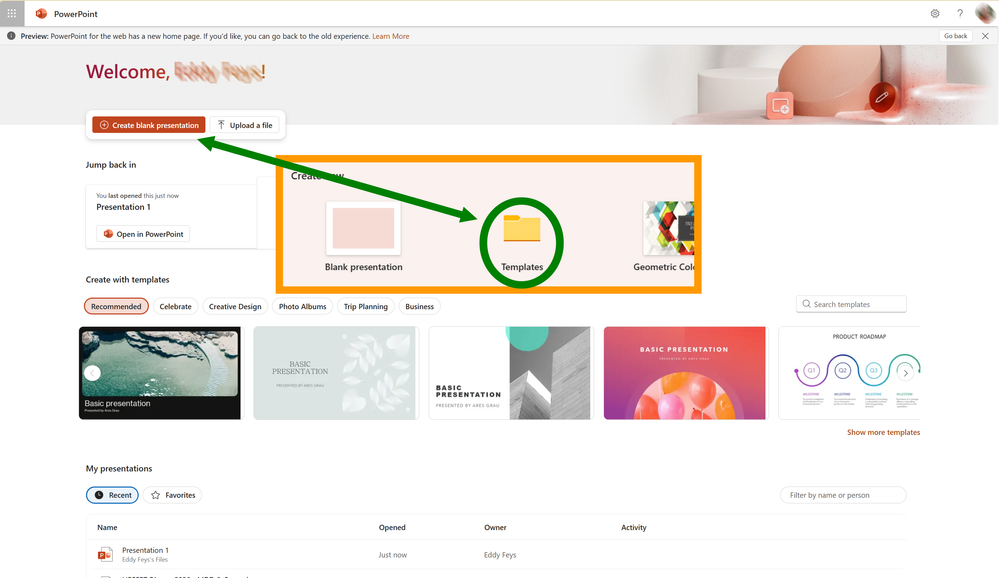Image resolution: width=999 pixels, height=578 pixels.
Task: Open the app launcher waffle icon
Action: [x=11, y=13]
